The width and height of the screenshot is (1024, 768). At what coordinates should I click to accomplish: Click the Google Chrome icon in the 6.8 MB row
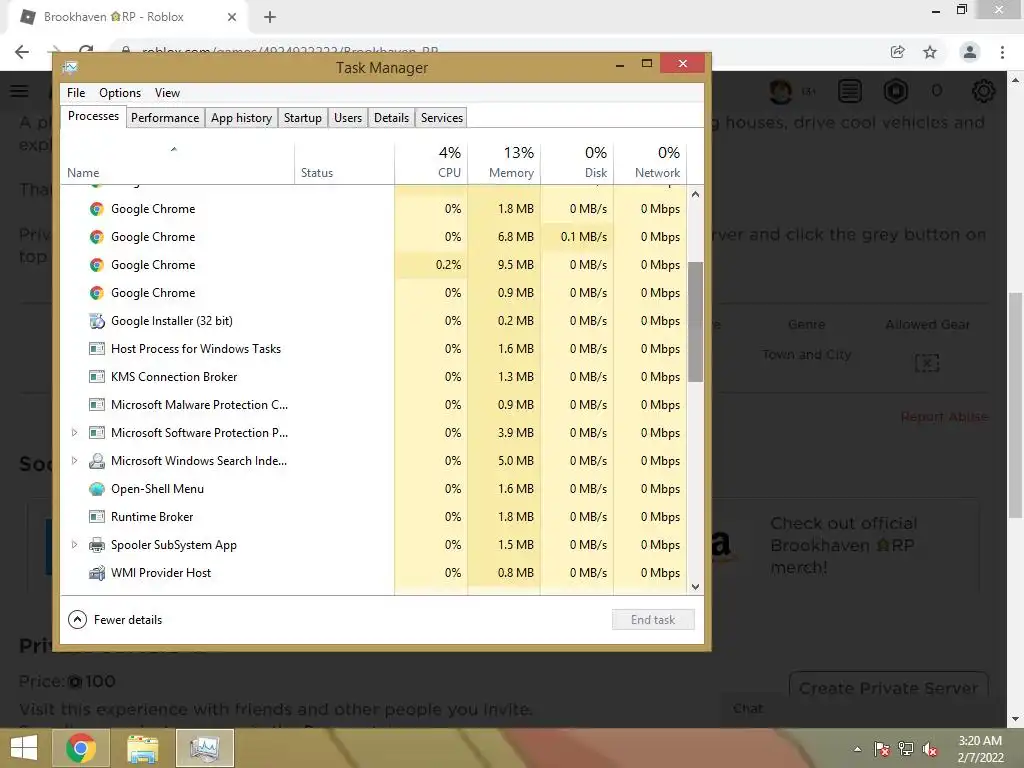pos(97,237)
